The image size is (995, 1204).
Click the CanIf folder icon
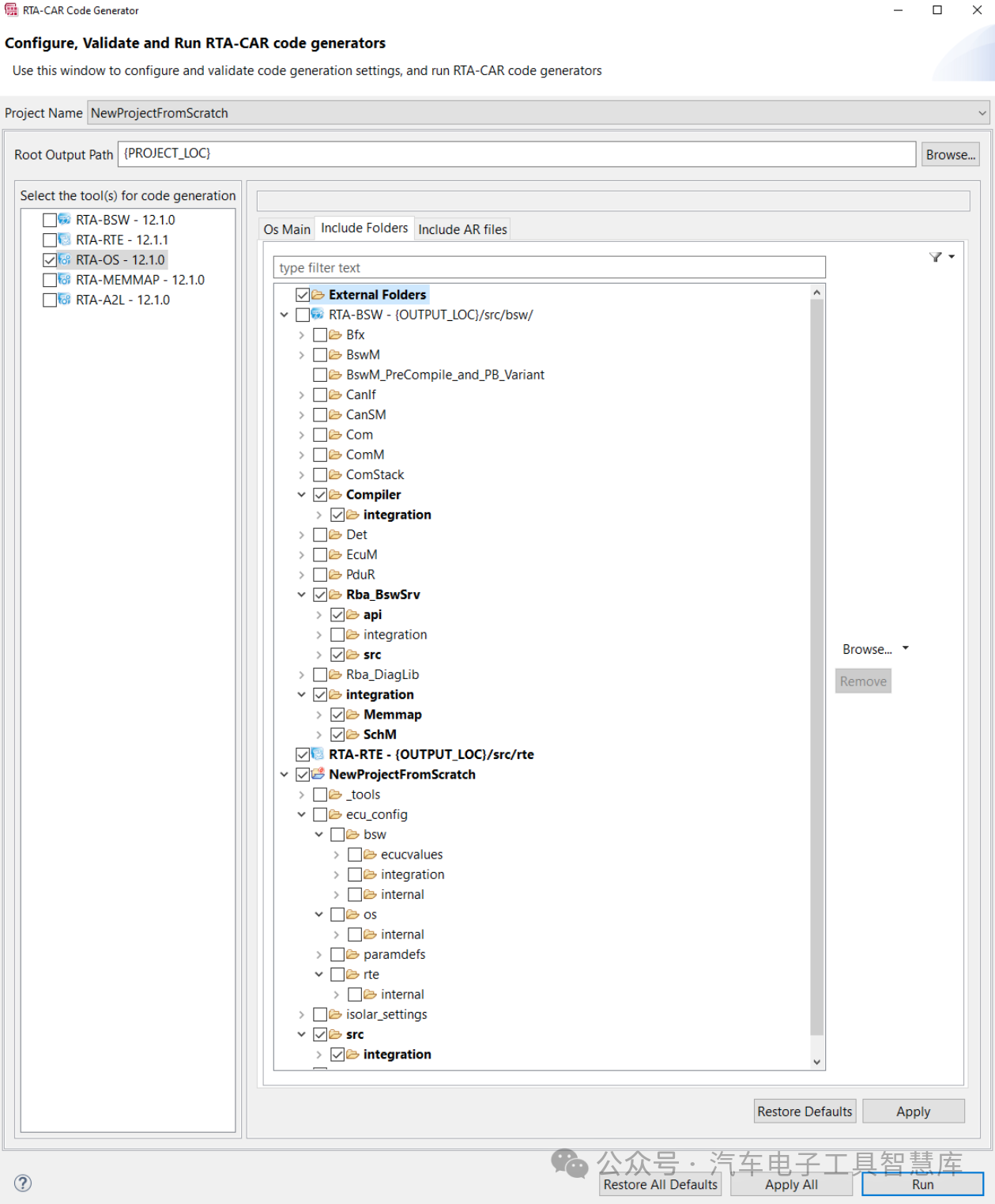336,394
